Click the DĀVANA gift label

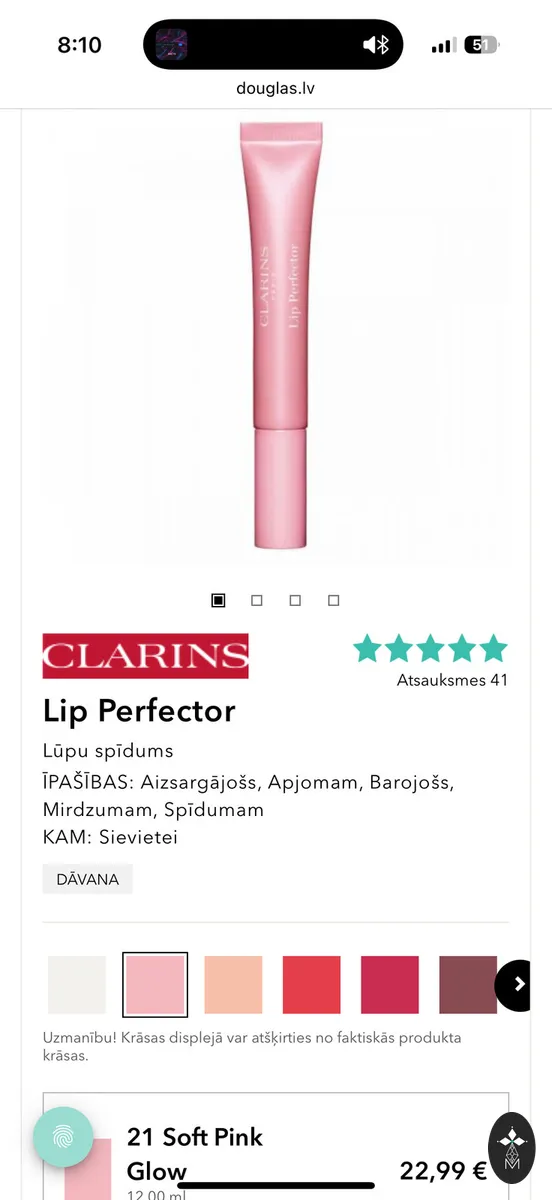click(88, 879)
